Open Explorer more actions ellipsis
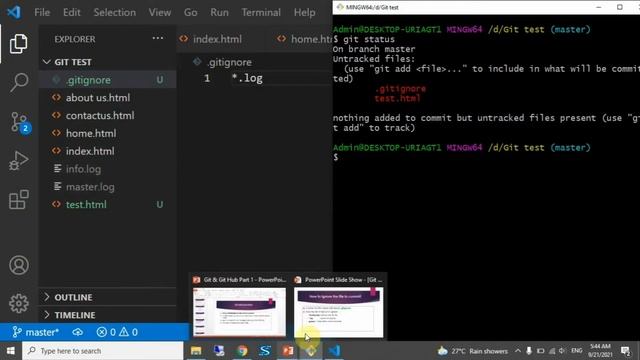 (x=158, y=38)
